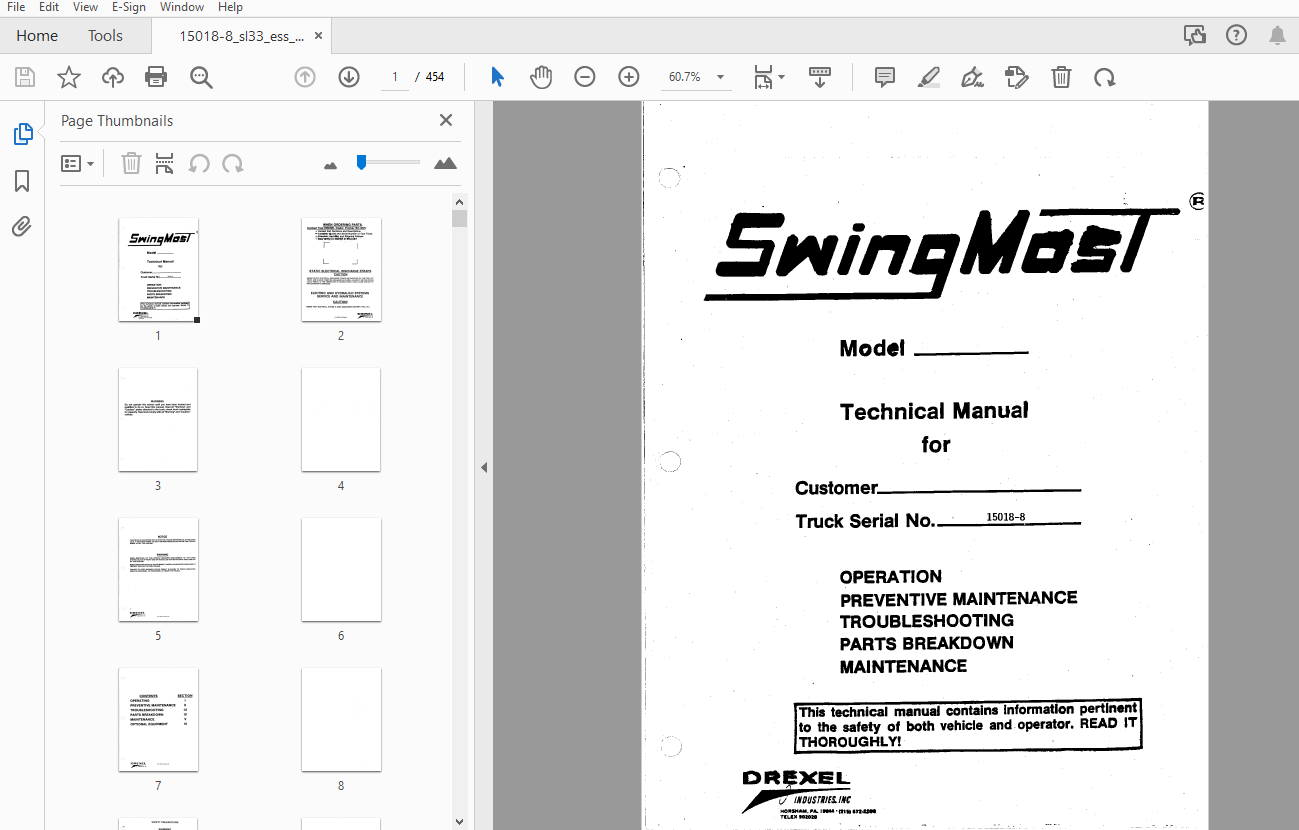This screenshot has width=1299, height=830.
Task: Select page 8 thumbnail
Action: (x=341, y=720)
